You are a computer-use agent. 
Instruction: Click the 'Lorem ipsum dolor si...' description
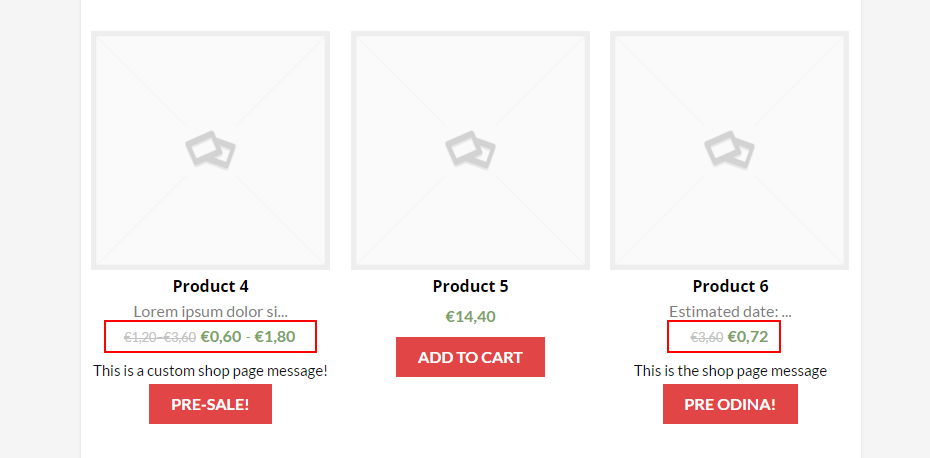pyautogui.click(x=210, y=311)
